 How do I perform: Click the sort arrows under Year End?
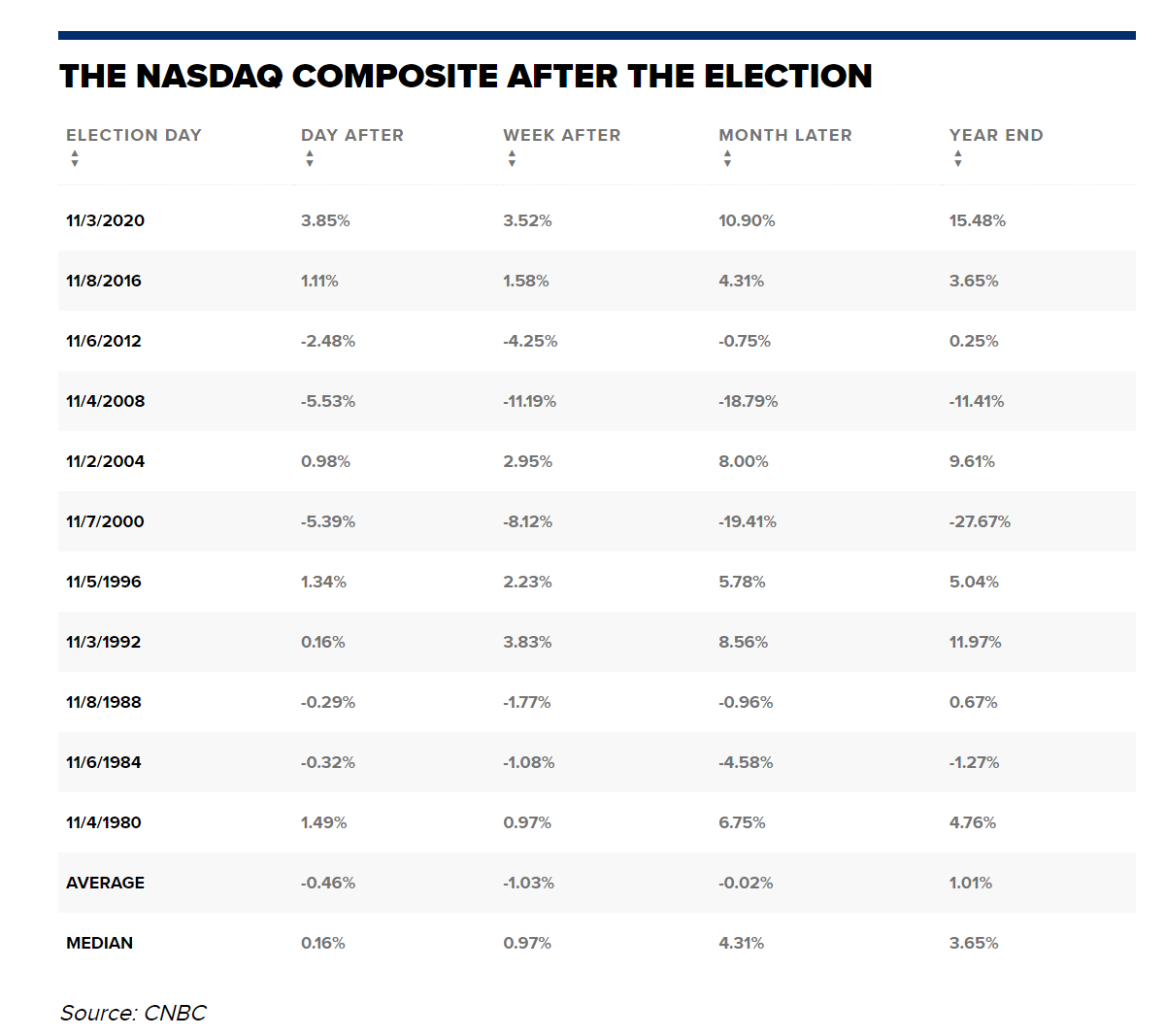pyautogui.click(x=958, y=159)
